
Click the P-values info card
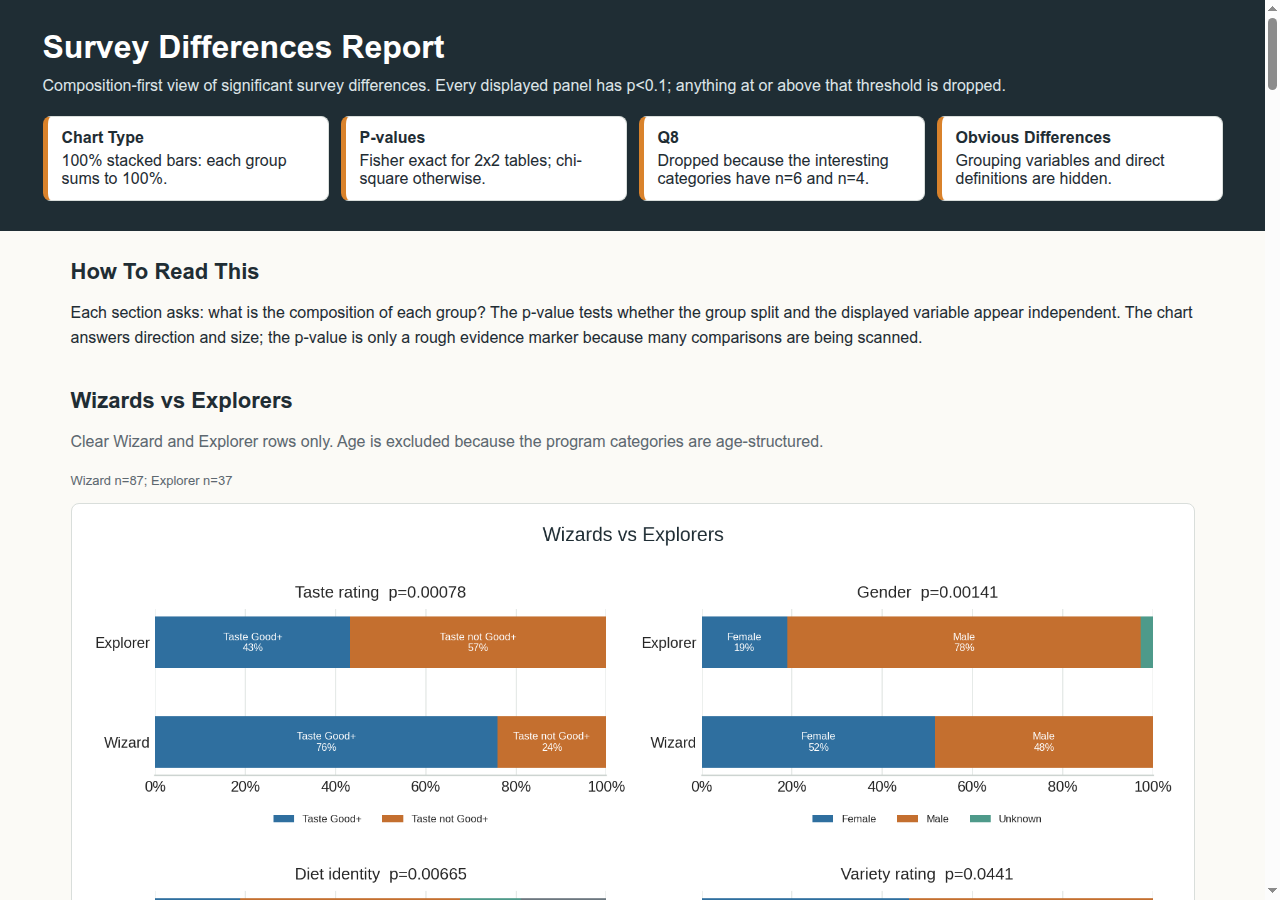pos(484,159)
